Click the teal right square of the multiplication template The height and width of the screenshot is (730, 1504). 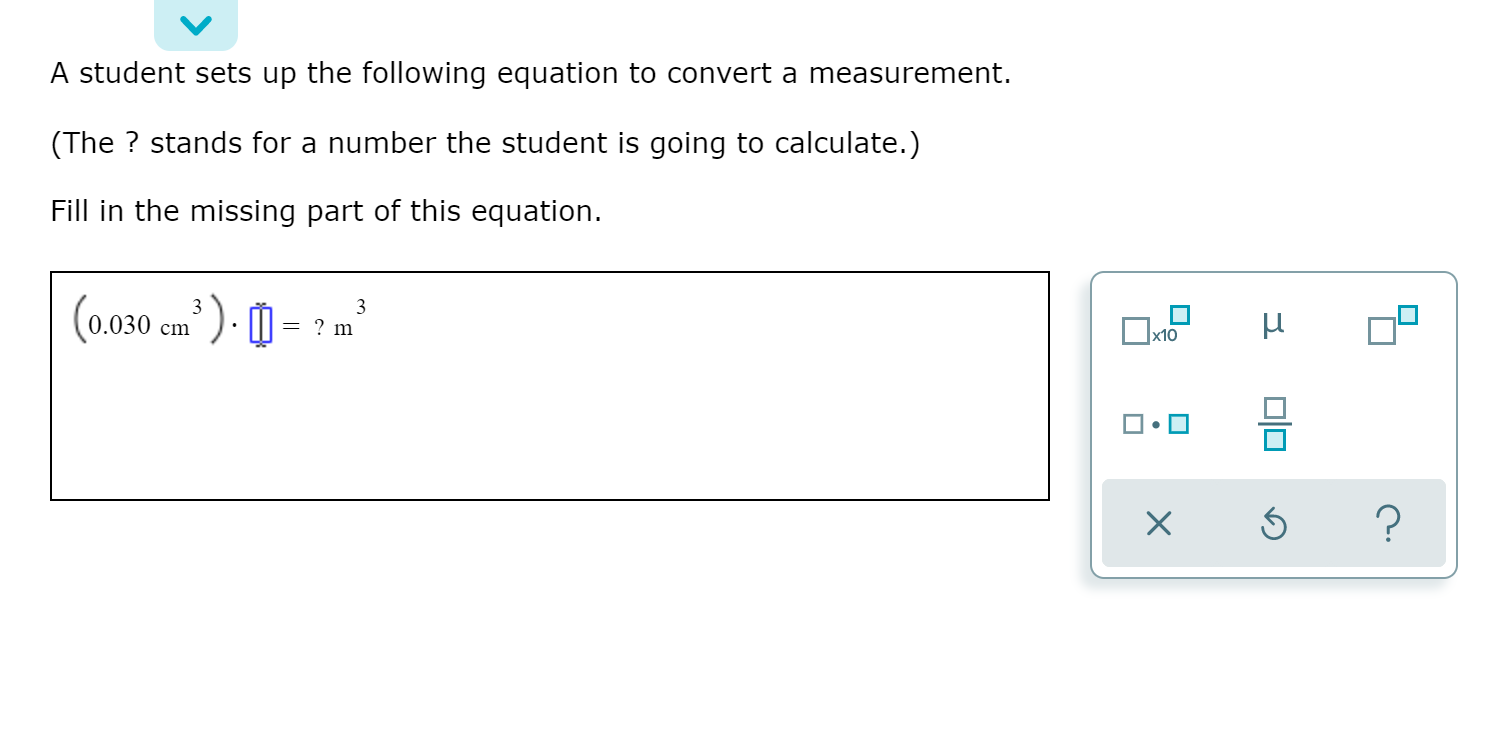coord(1179,423)
